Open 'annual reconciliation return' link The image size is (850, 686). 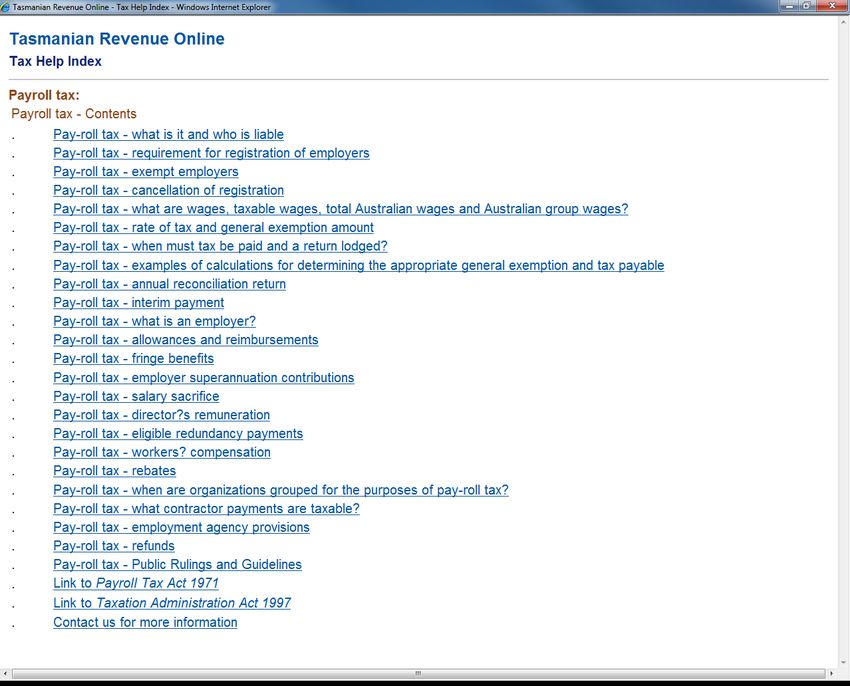click(x=169, y=284)
